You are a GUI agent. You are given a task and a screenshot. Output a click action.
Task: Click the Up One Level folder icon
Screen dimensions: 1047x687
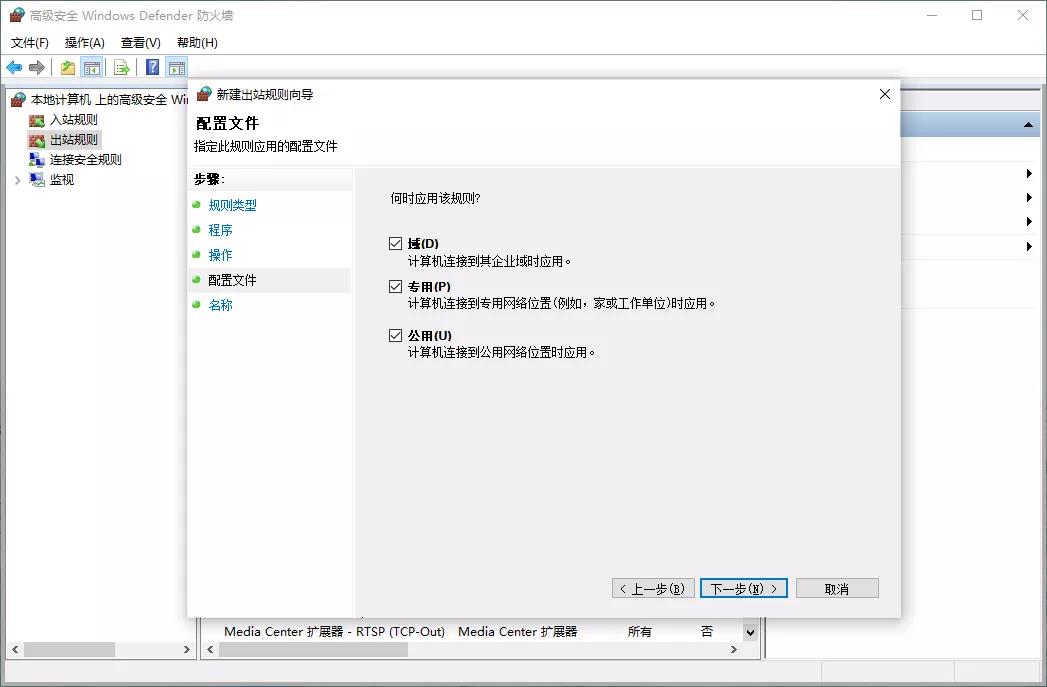[66, 67]
